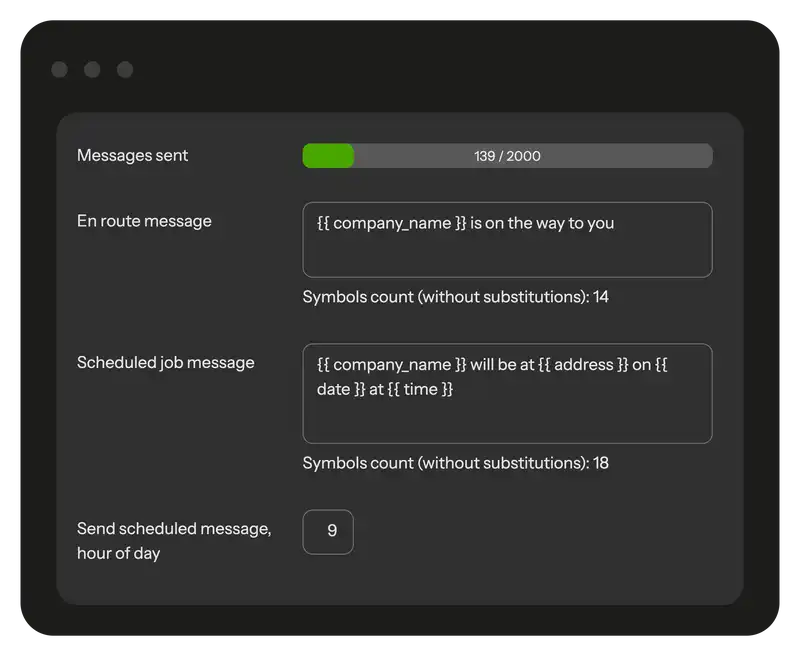
Task: Select the "En route message" label
Action: click(144, 221)
